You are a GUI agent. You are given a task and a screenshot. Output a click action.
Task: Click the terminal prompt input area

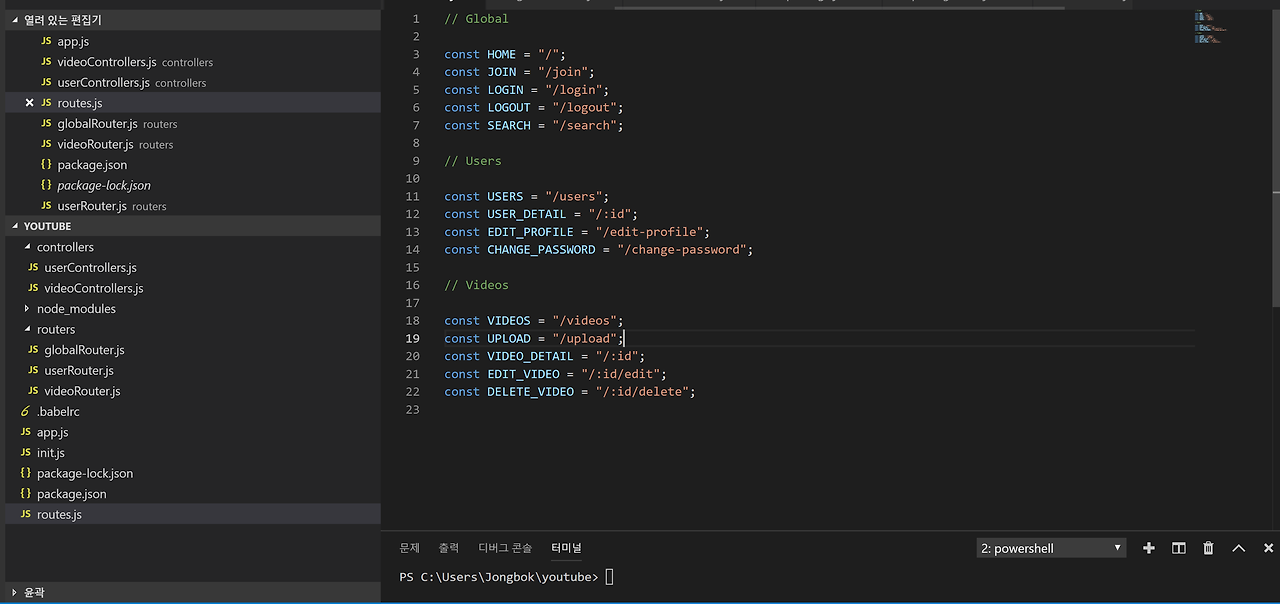(x=609, y=577)
